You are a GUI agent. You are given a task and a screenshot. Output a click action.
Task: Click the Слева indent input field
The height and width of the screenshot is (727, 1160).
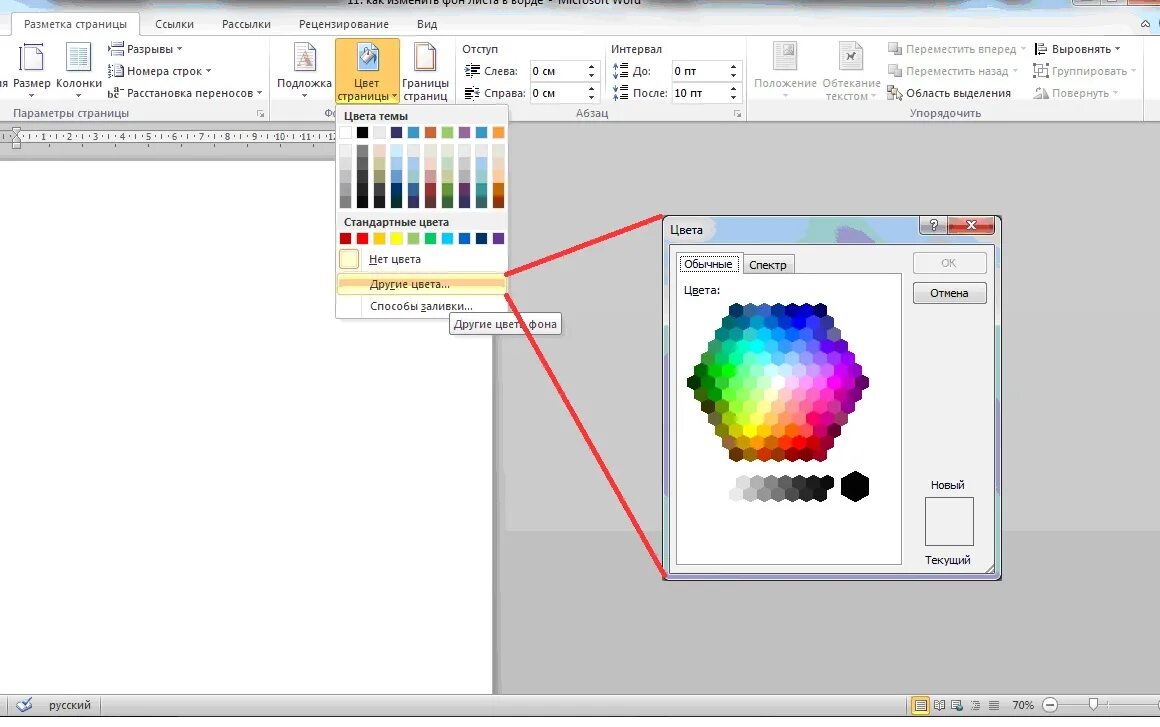[558, 71]
